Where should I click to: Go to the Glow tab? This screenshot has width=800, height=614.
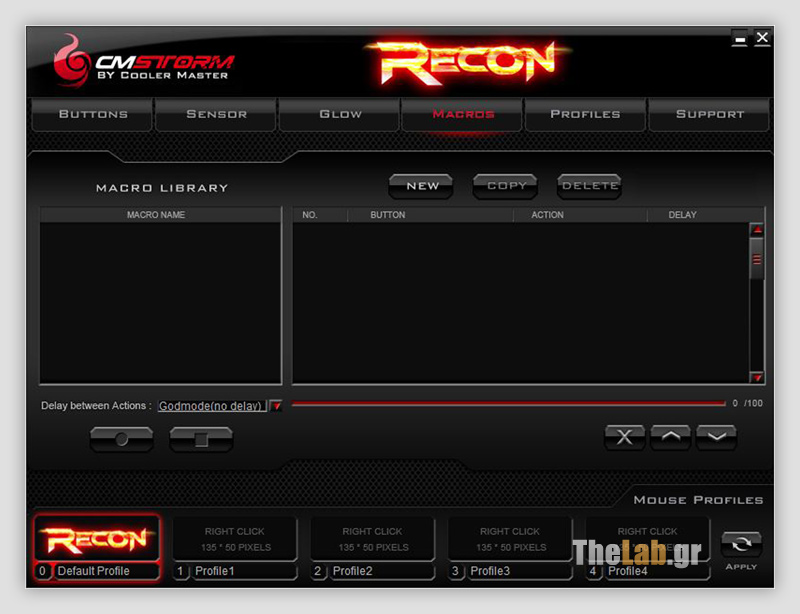340,115
